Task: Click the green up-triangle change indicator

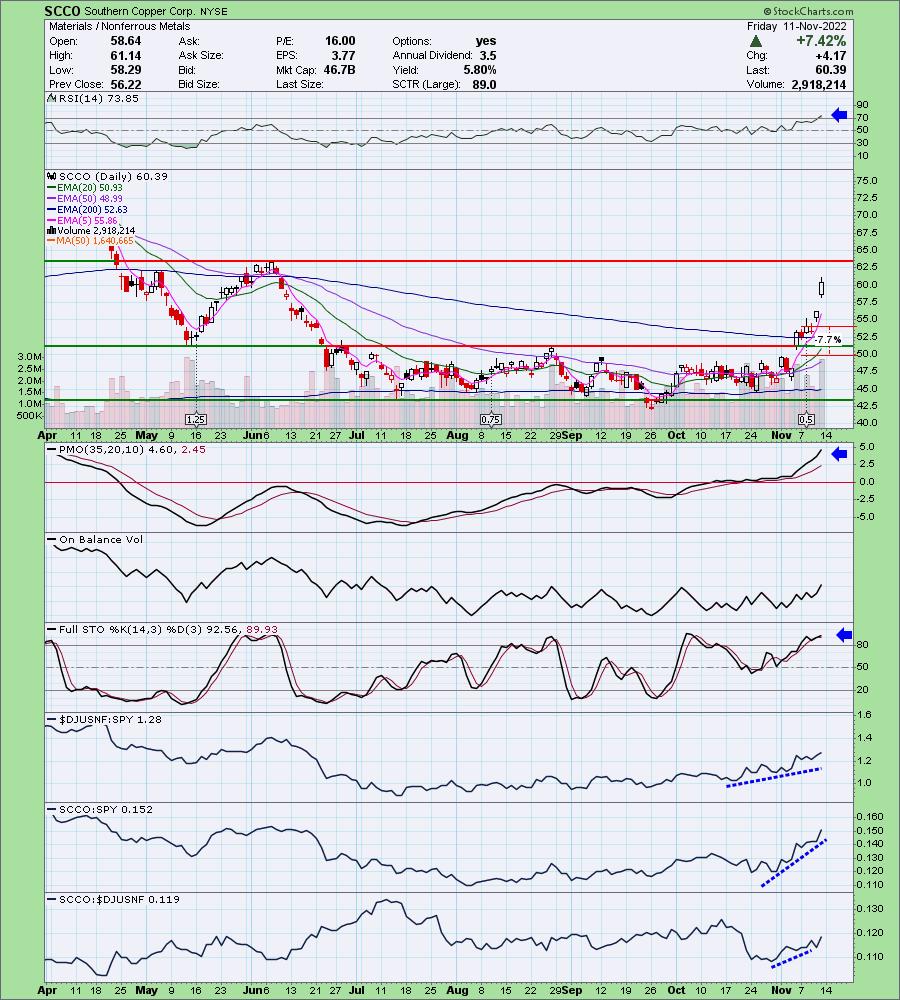Action: point(756,41)
